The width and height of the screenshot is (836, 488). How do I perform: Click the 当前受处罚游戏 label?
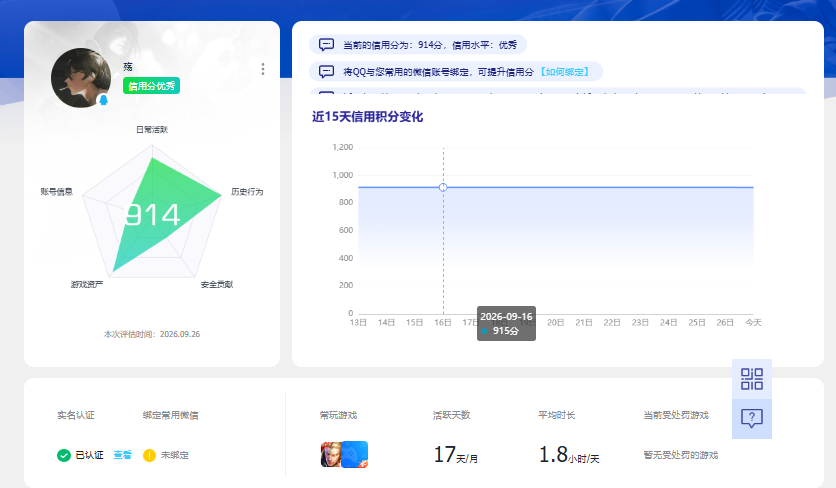[x=676, y=415]
